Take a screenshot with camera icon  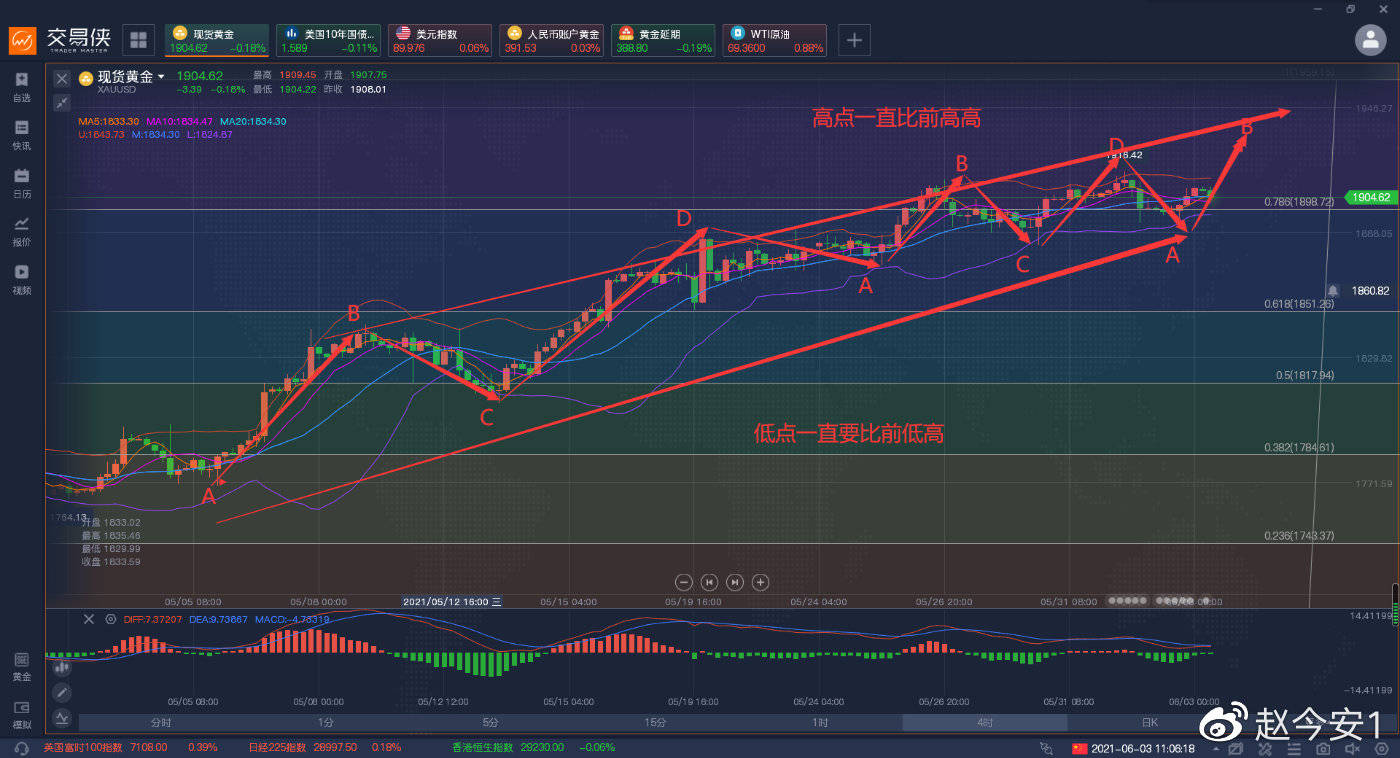[x=1322, y=748]
